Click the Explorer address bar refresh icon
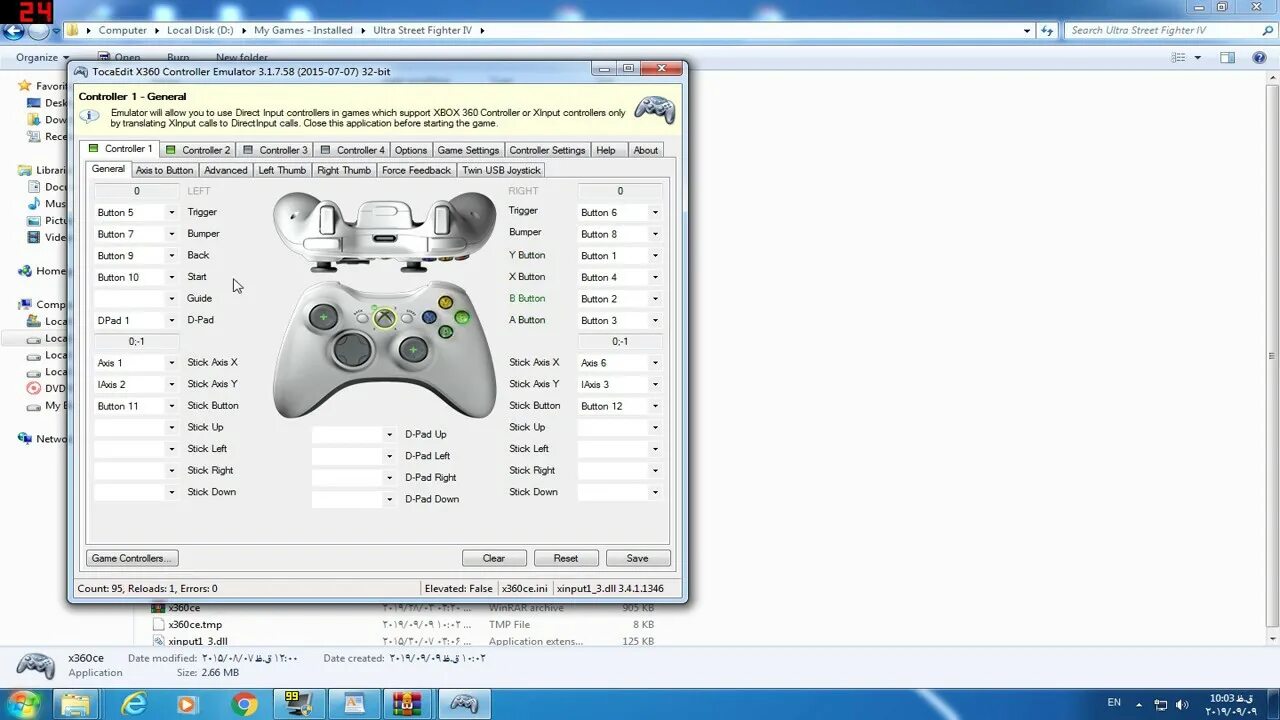This screenshot has height=720, width=1280. tap(1047, 30)
